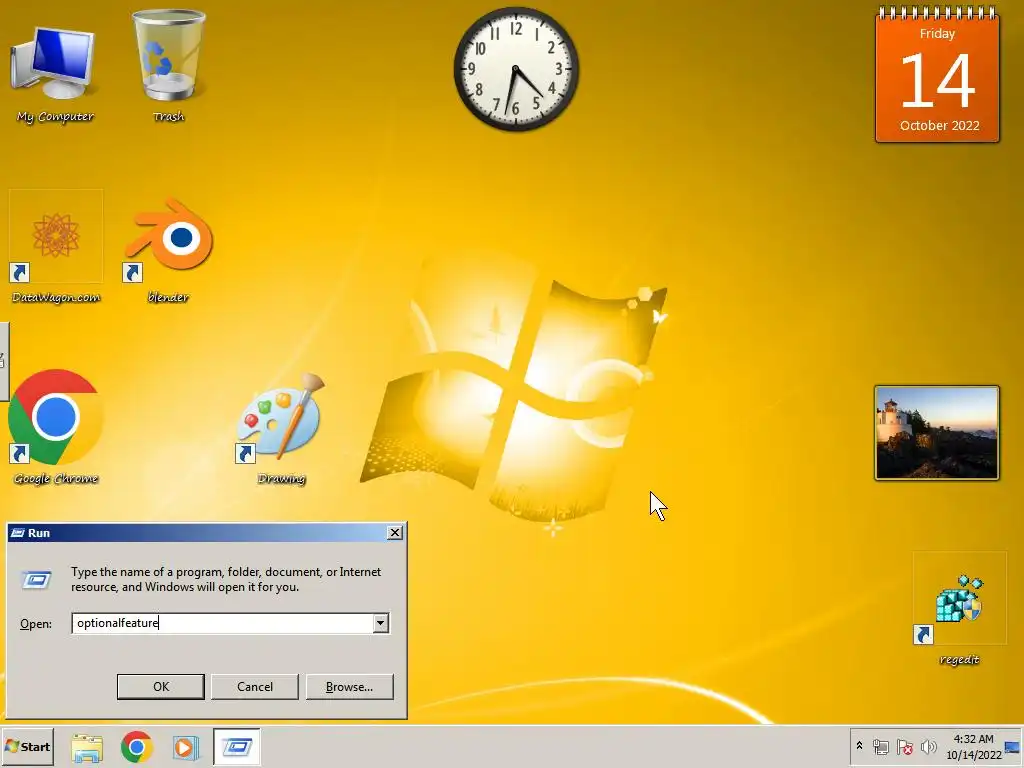Viewport: 1024px width, 768px height.
Task: Click the Run taskbar button
Action: tap(236, 746)
